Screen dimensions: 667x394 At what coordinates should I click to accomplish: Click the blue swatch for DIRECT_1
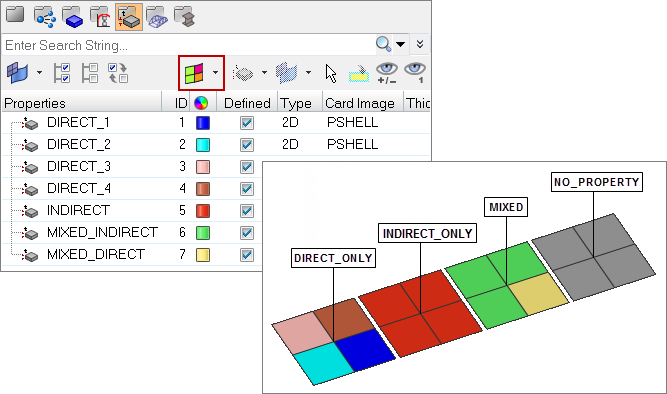click(203, 123)
